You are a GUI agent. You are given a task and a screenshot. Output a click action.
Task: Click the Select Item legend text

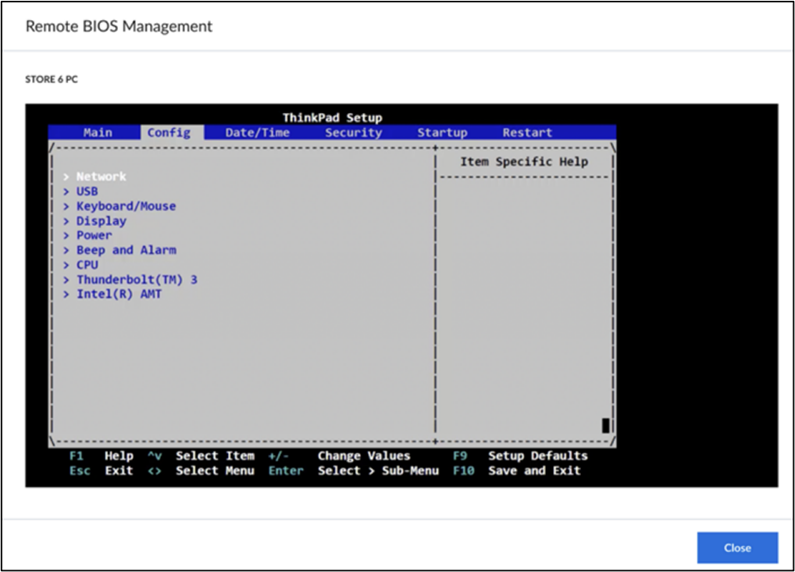coord(215,456)
